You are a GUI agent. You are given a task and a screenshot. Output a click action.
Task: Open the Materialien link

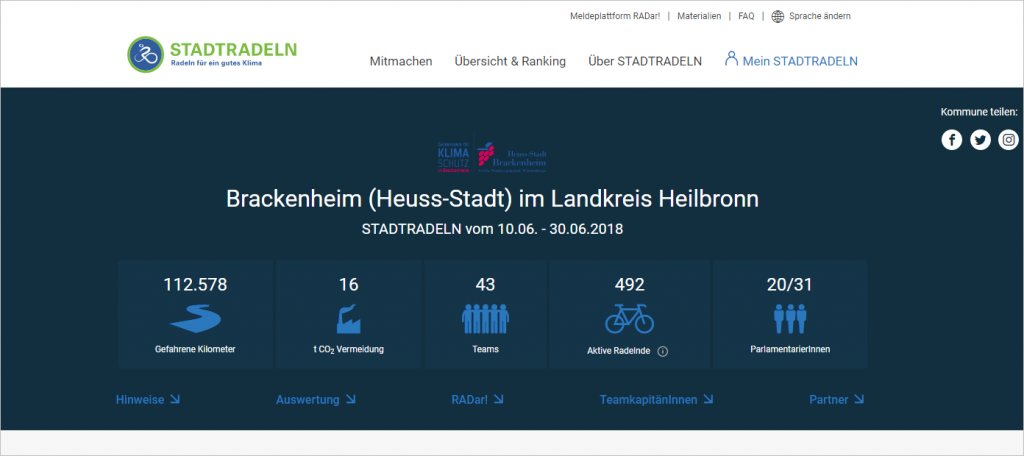click(x=699, y=16)
